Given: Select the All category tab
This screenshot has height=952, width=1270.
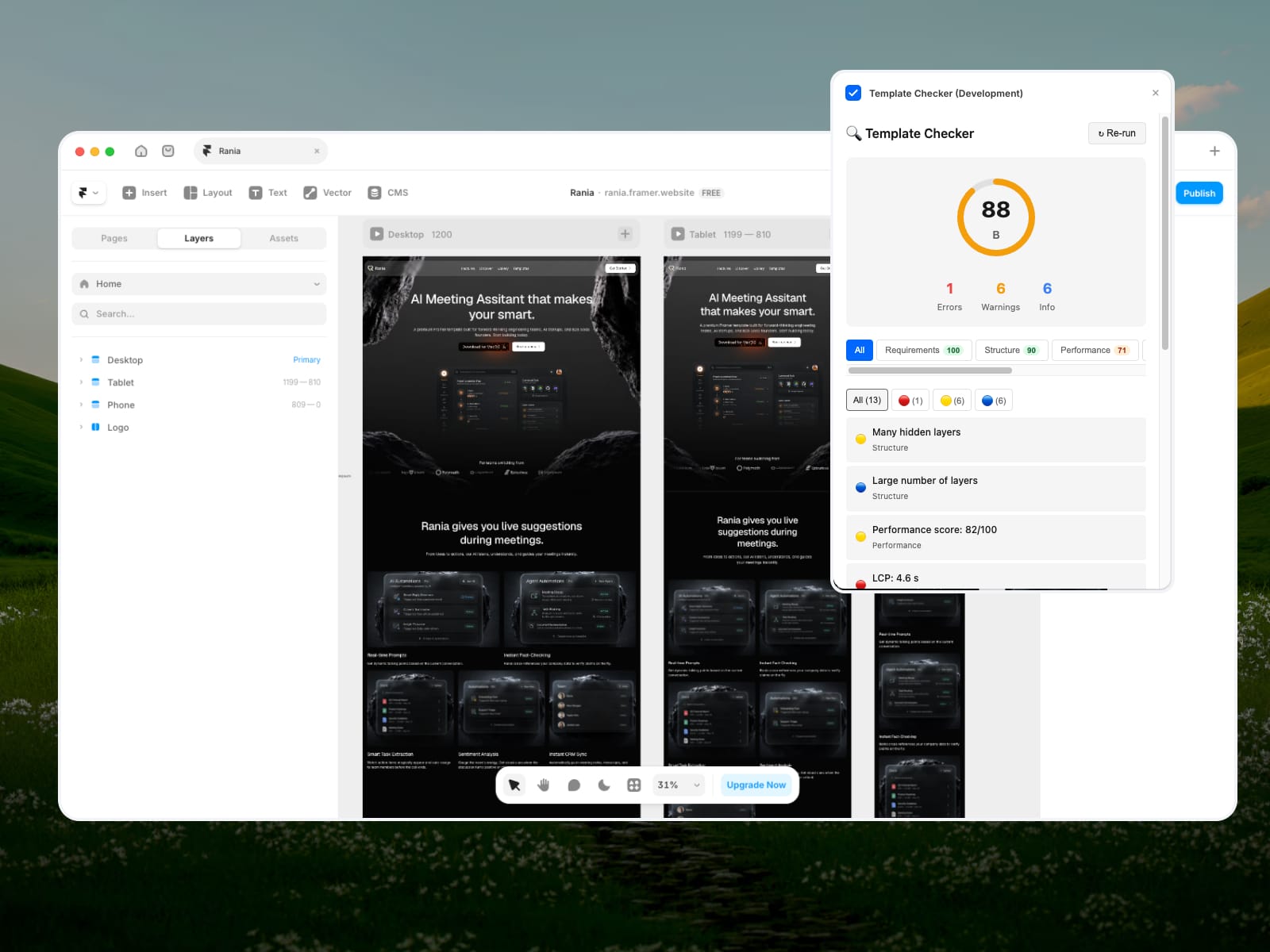Looking at the screenshot, I should tap(860, 350).
